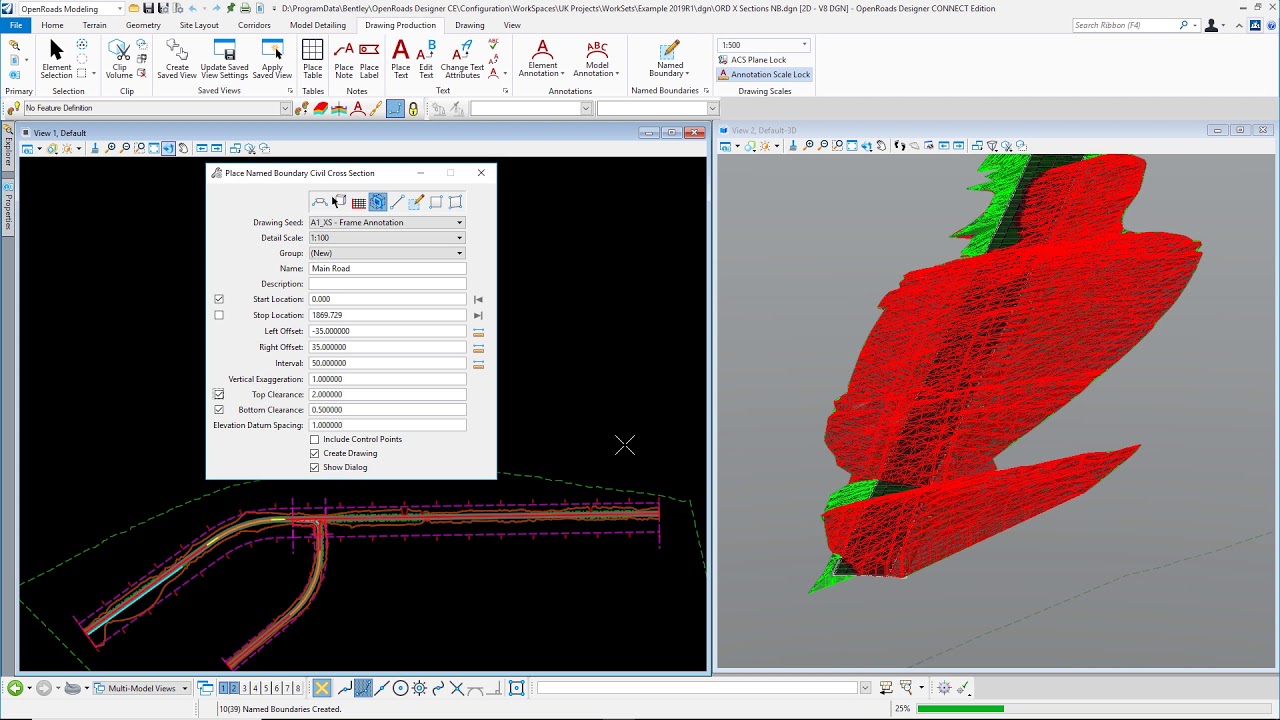Image resolution: width=1280 pixels, height=720 pixels.
Task: Click the red table grid icon in dialog toolbar
Action: [x=358, y=202]
